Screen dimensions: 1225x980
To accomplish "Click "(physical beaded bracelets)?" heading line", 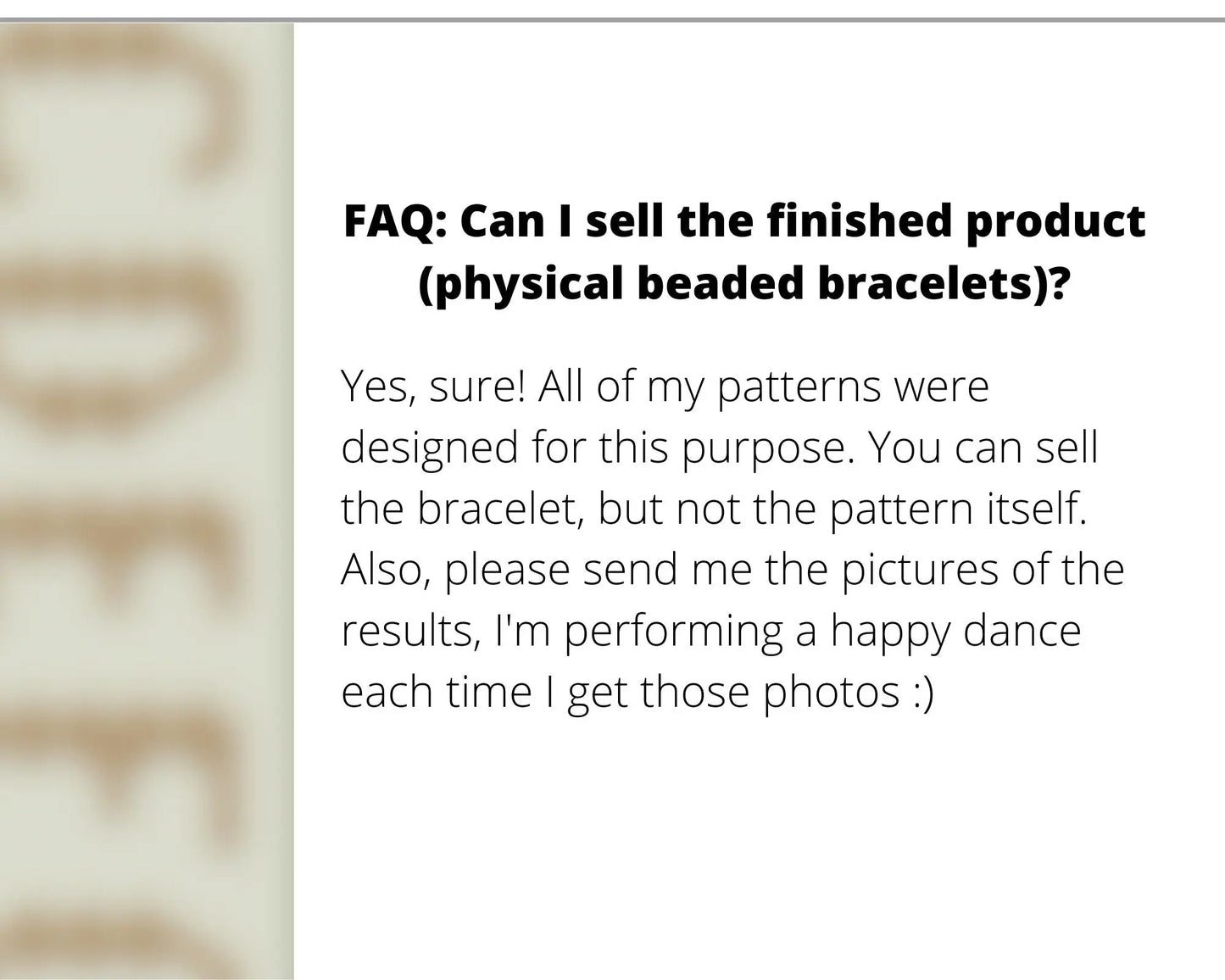I will click(x=743, y=283).
